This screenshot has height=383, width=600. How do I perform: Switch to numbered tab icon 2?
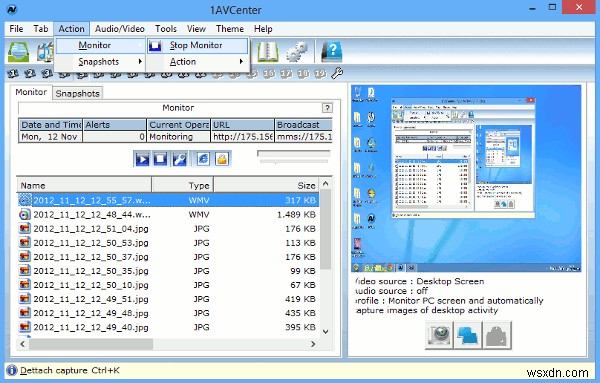point(30,73)
